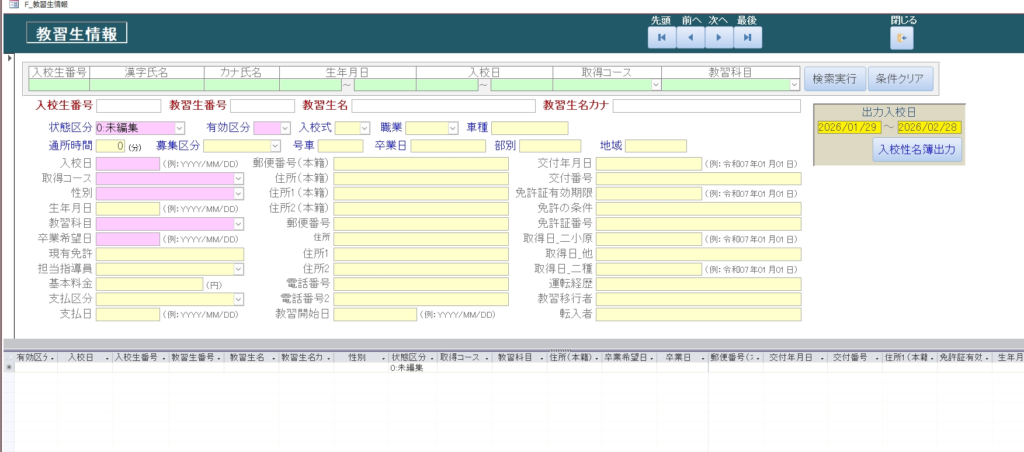Expand 募集区分 dropdown
The image size is (1024, 452).
[x=275, y=146]
